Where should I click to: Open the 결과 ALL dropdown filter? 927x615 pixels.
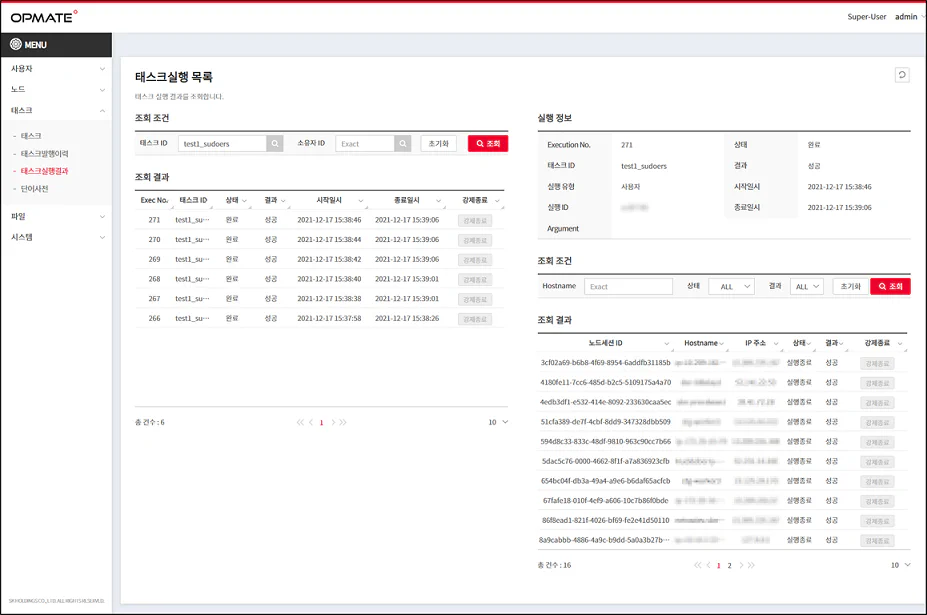coord(805,287)
